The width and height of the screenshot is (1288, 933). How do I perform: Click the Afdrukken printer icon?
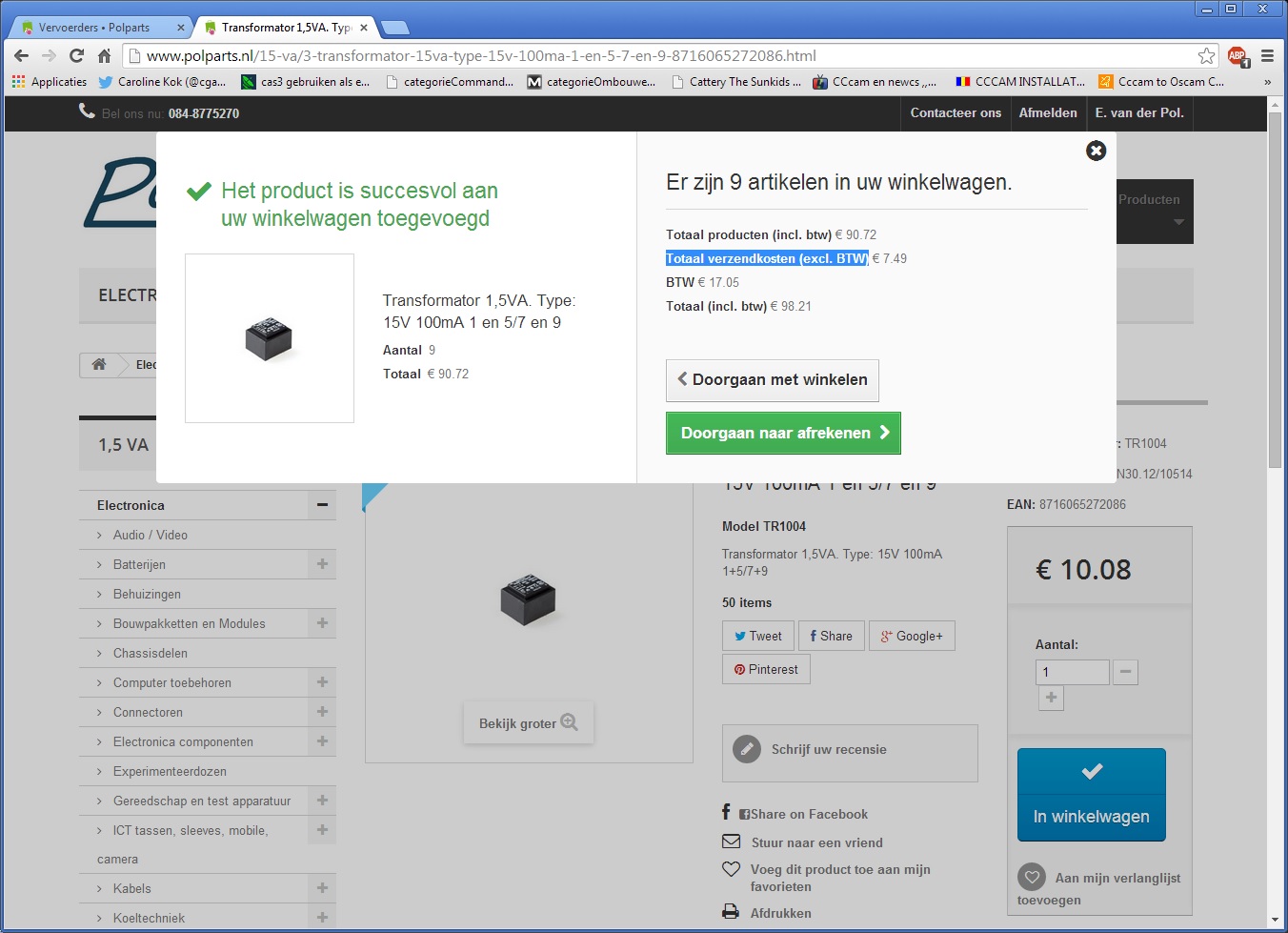click(x=731, y=912)
